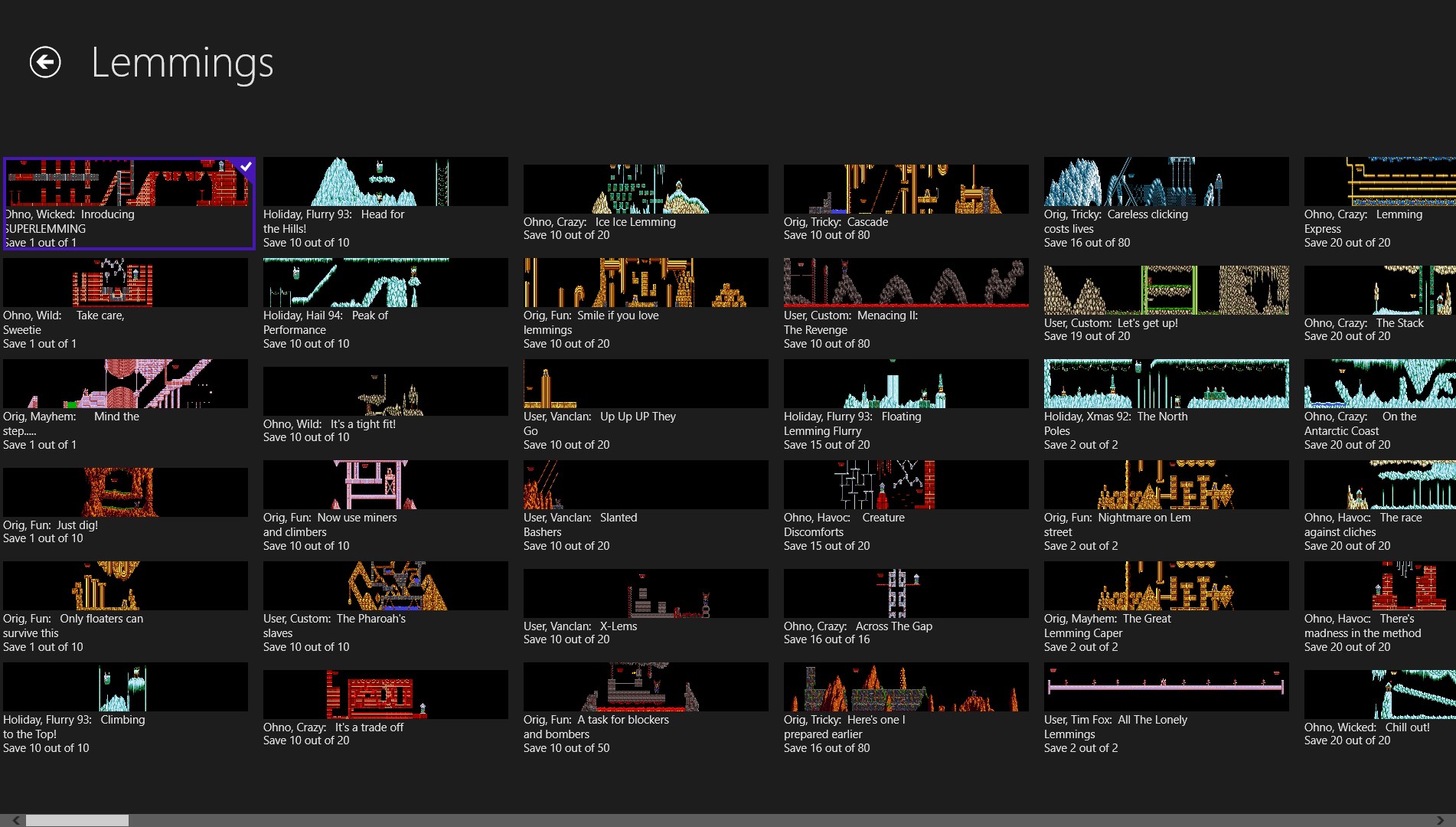
Task: Select the 'Let's get up!' custom level
Action: tap(1167, 304)
